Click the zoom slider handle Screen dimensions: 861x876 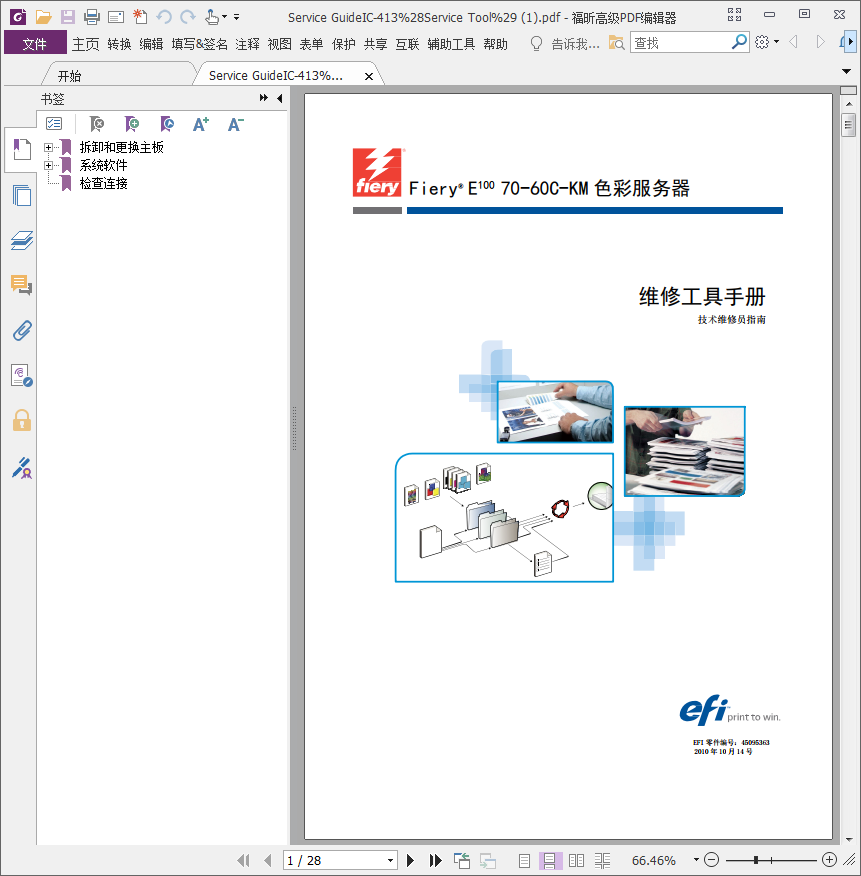click(755, 860)
